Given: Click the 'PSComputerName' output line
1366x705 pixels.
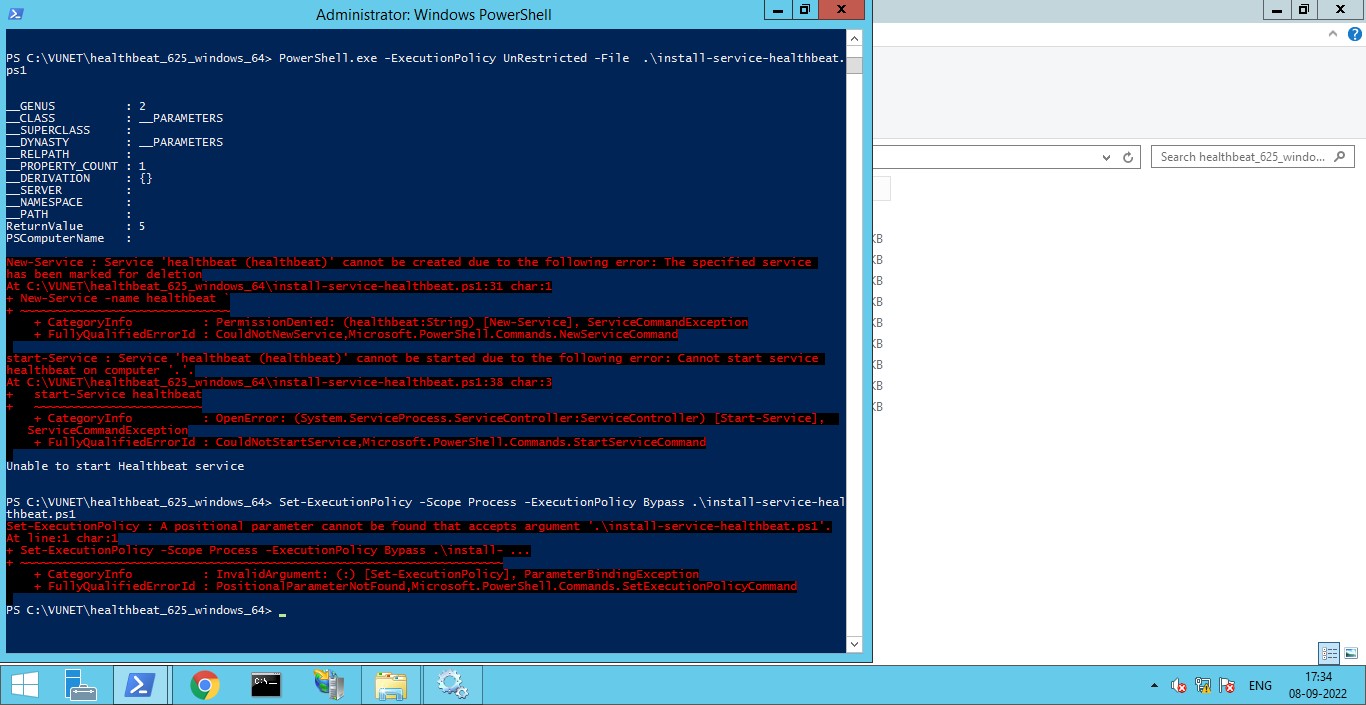Looking at the screenshot, I should 69,238.
